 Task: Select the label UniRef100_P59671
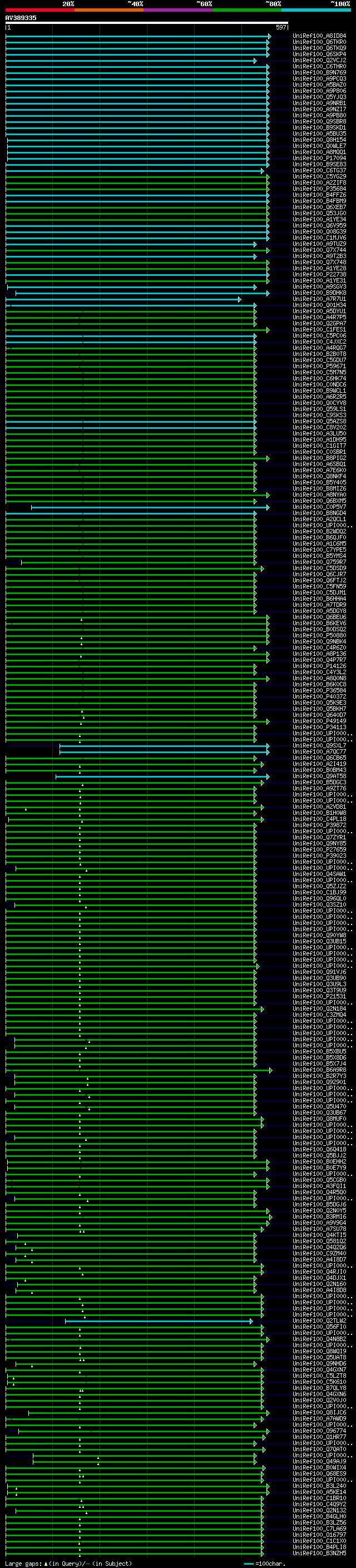click(x=319, y=367)
